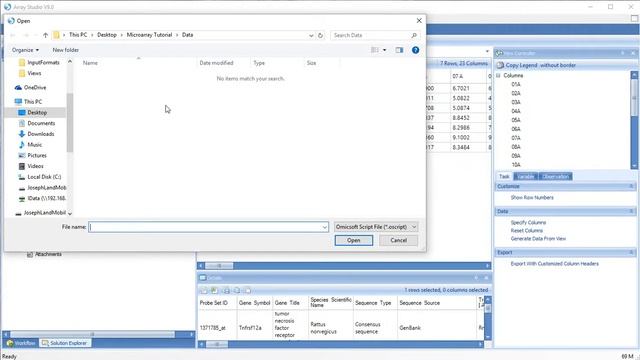This screenshot has height=360, width=640.
Task: Open the IData network drive
Action: coord(42,198)
